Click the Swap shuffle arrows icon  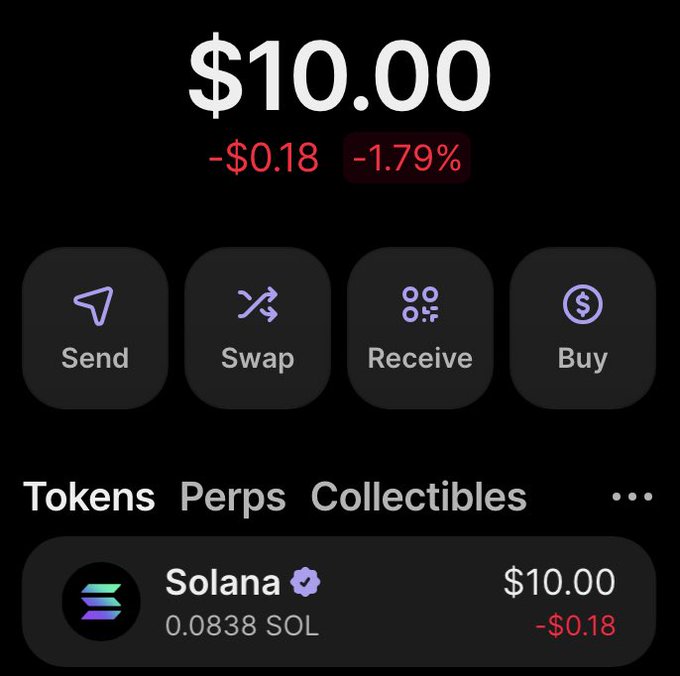click(x=258, y=304)
